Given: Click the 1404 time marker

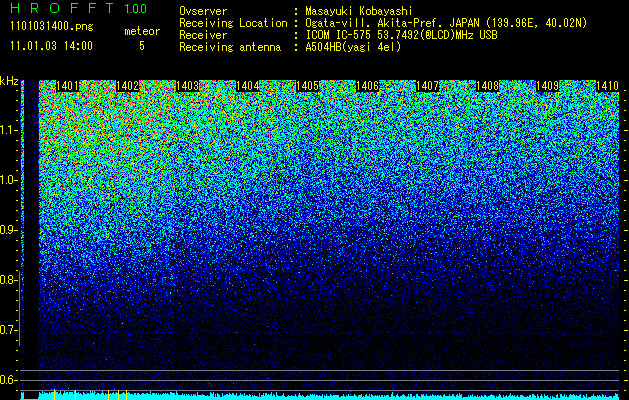Looking at the screenshot, I should click(248, 86).
